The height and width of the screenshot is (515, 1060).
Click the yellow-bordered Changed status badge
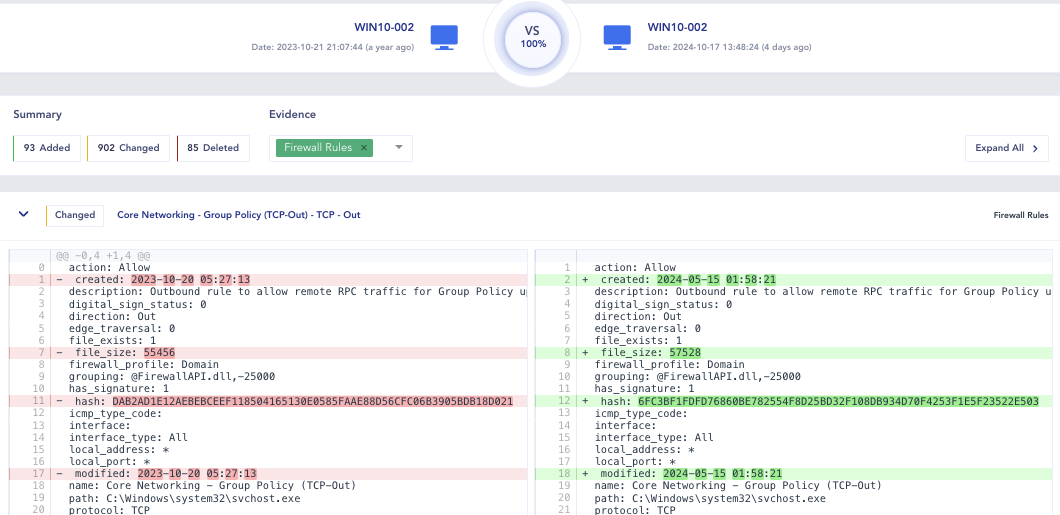tap(74, 215)
